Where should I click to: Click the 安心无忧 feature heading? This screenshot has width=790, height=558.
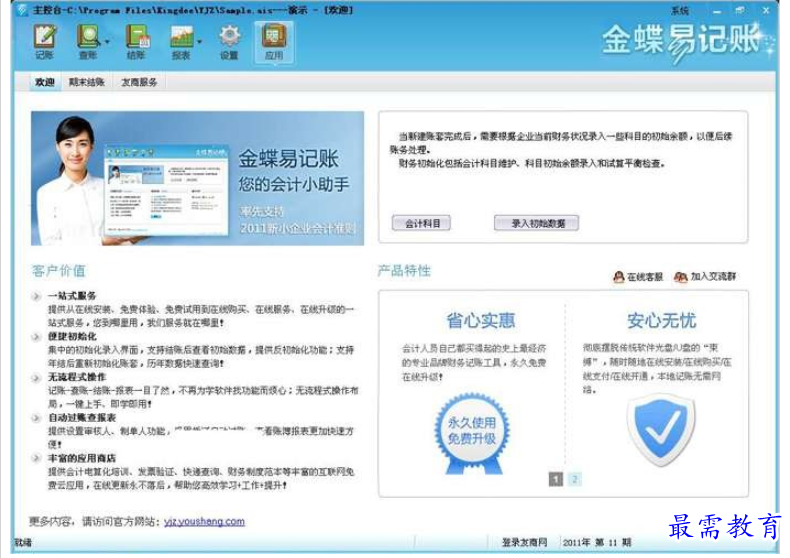pyautogui.click(x=661, y=320)
